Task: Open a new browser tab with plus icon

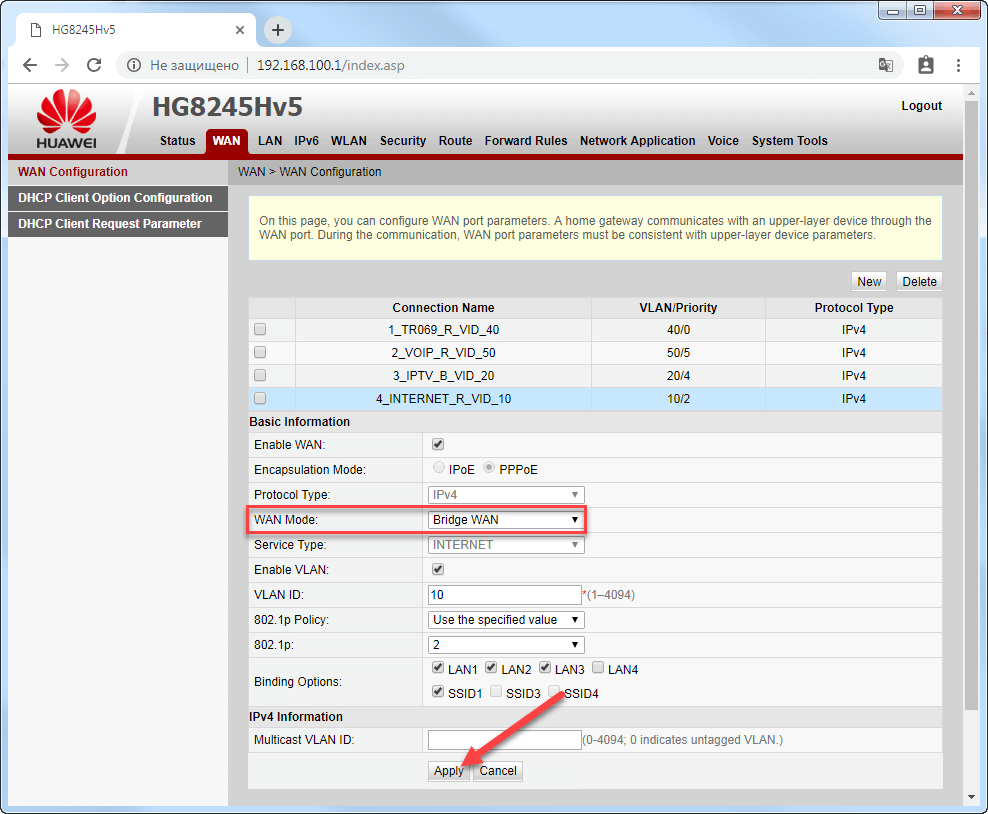Action: [277, 30]
